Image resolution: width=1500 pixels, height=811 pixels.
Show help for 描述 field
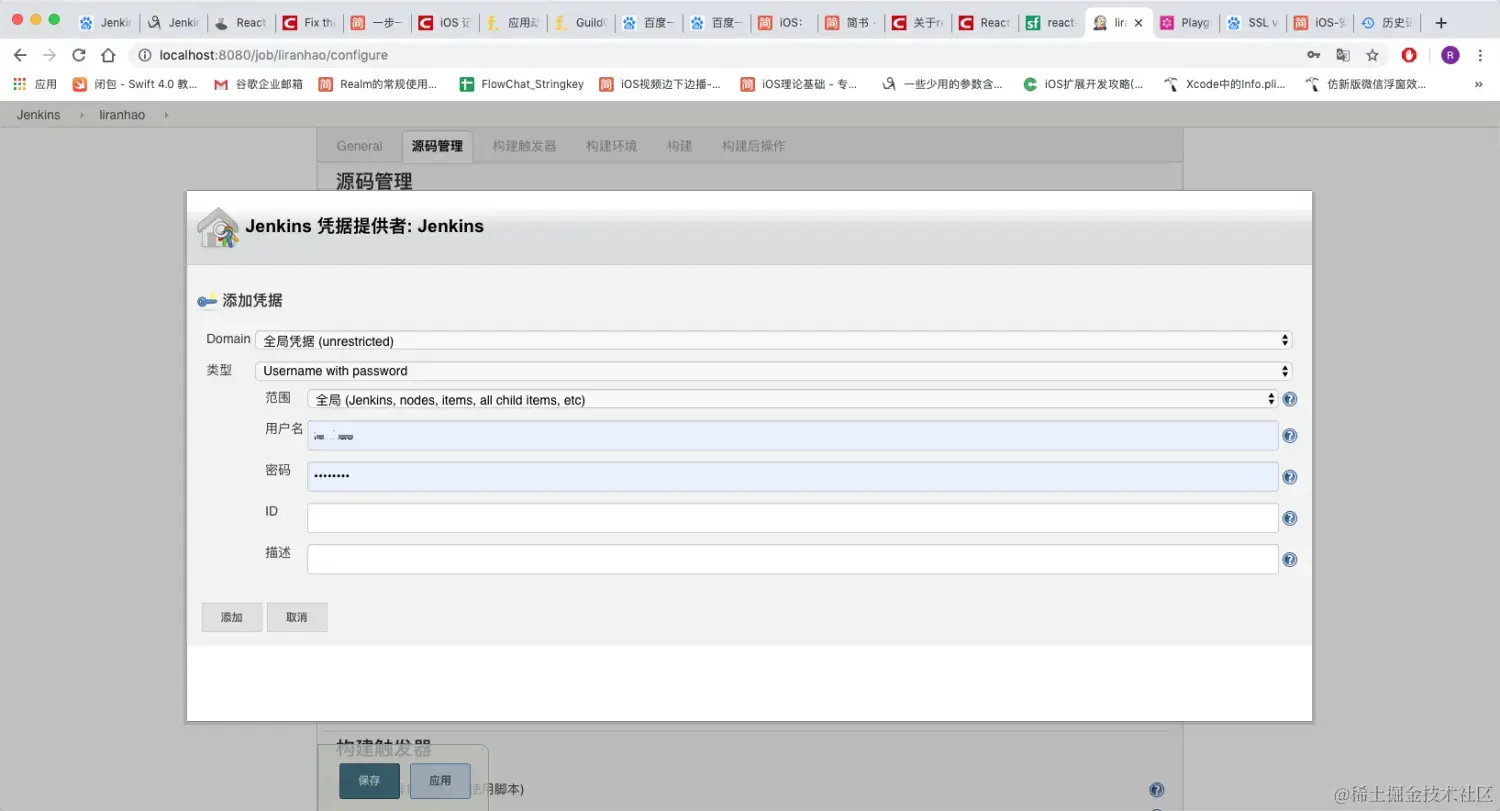click(1290, 560)
